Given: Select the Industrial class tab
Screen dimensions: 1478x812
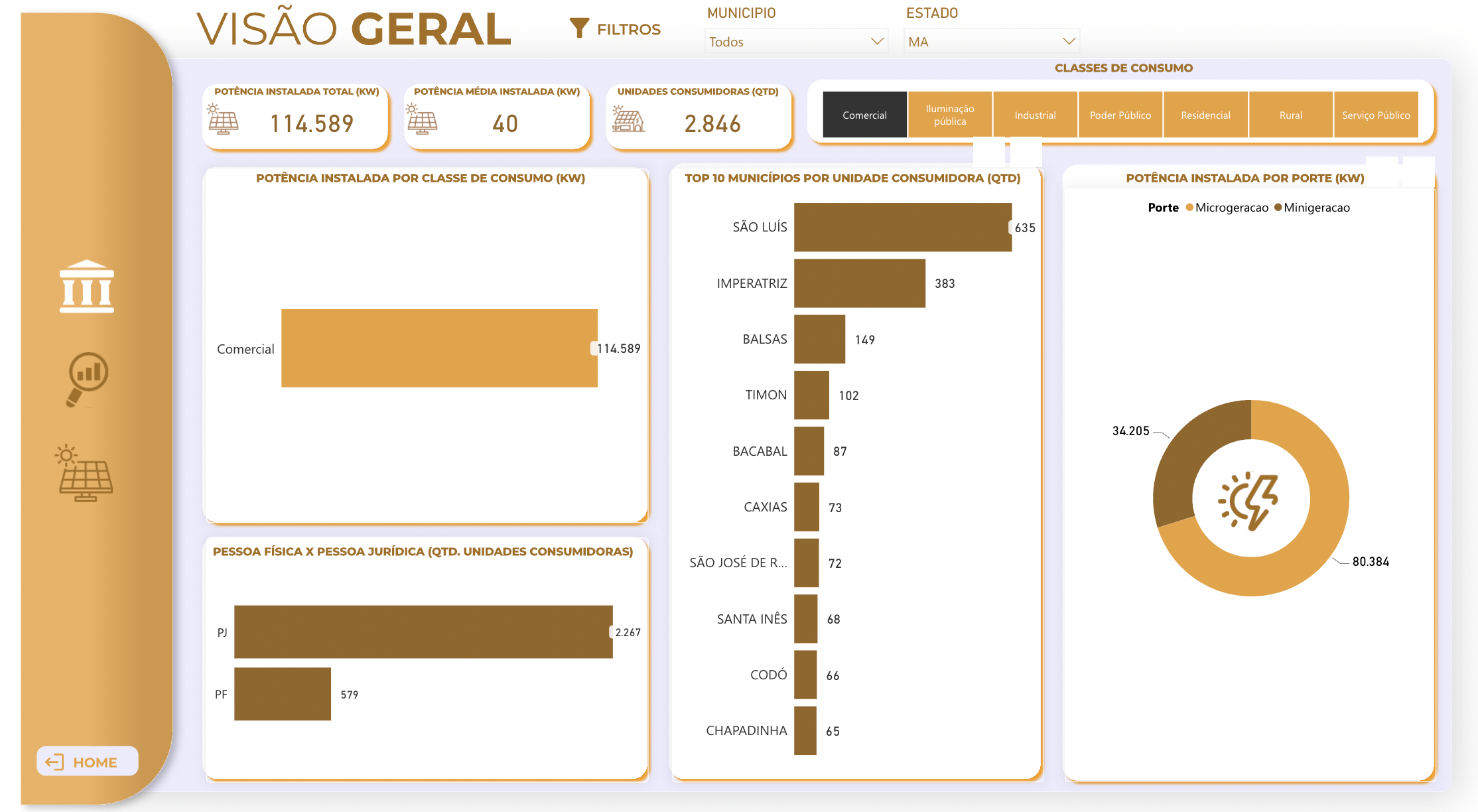Looking at the screenshot, I should 1034,115.
